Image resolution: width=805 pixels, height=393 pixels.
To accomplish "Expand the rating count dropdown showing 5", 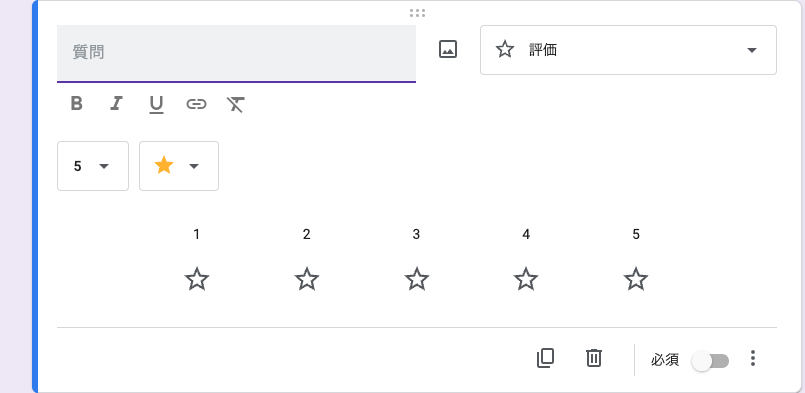I will pyautogui.click(x=93, y=166).
